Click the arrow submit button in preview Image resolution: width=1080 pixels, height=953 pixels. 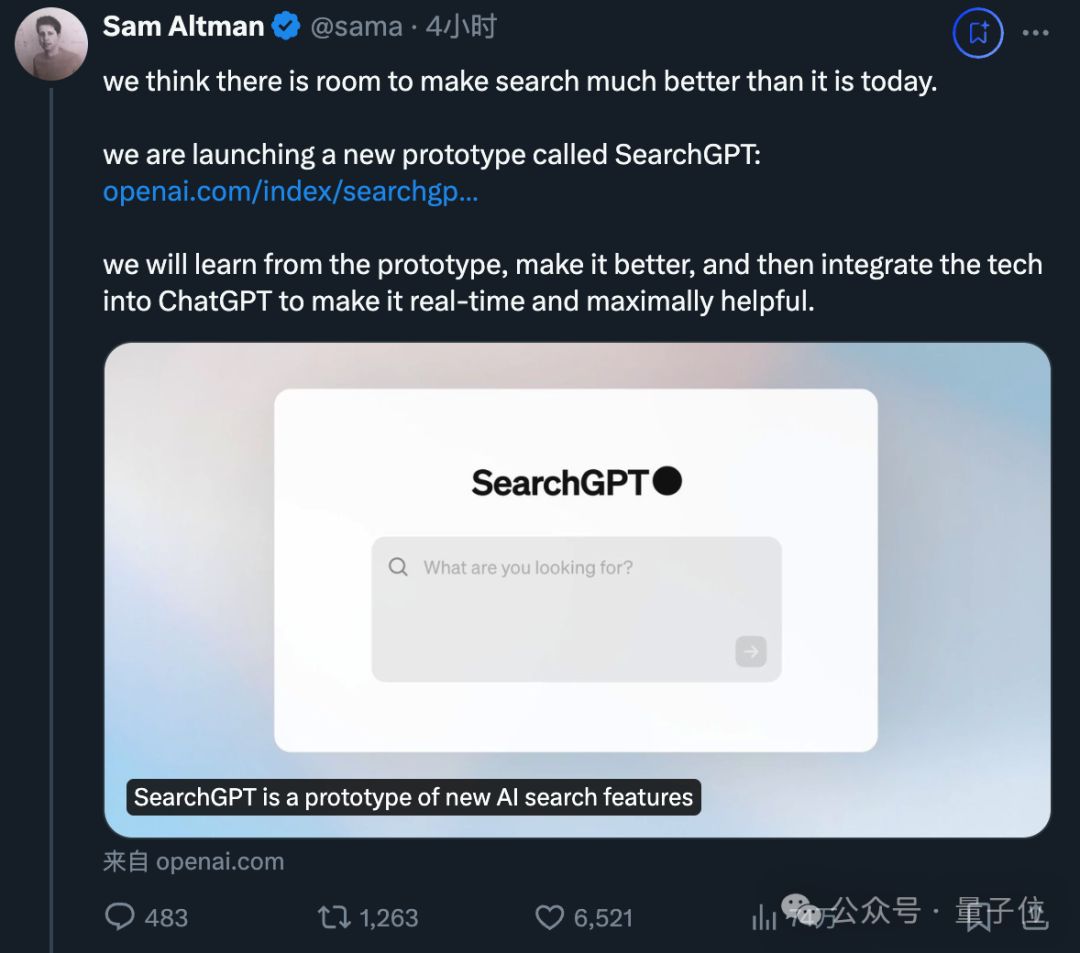(751, 651)
